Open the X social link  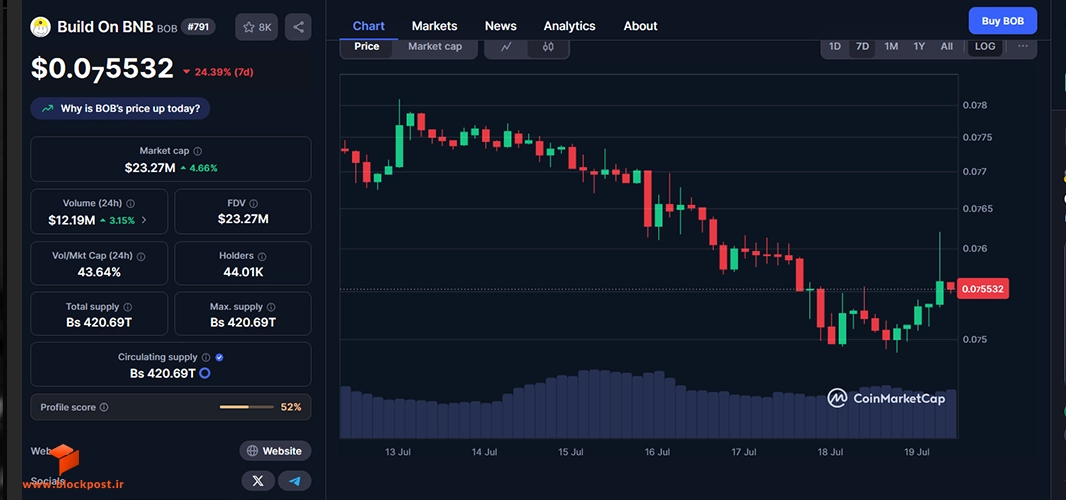258,481
